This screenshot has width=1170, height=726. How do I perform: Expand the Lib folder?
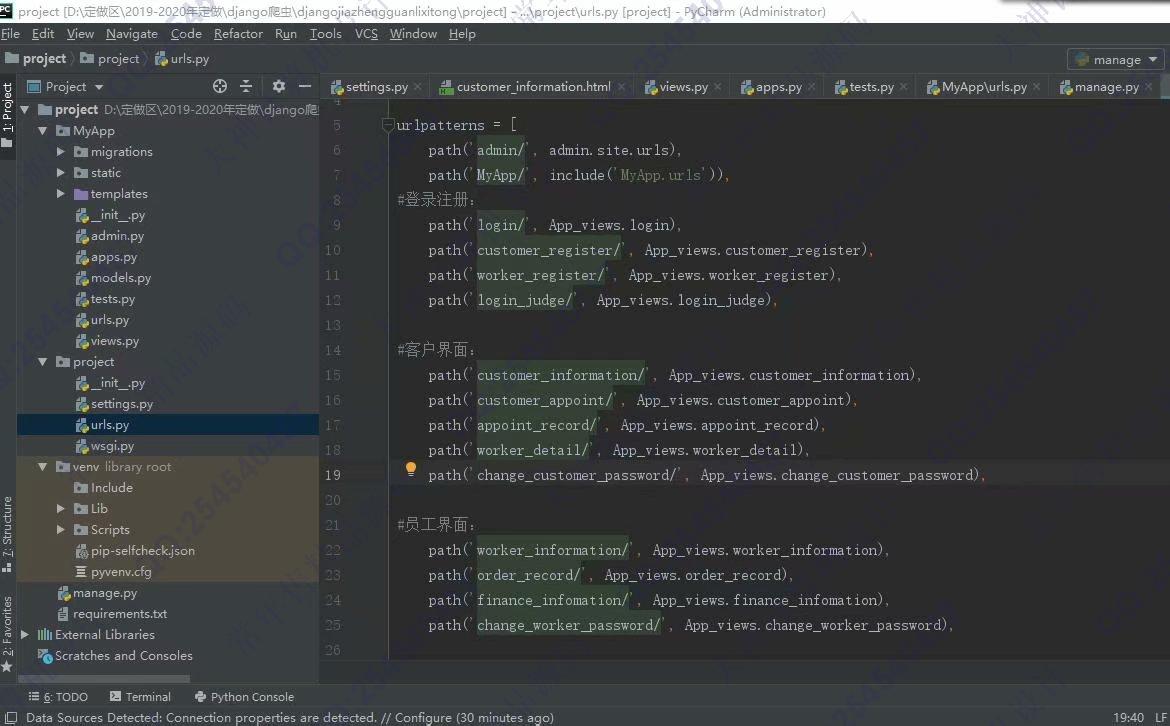pos(60,508)
